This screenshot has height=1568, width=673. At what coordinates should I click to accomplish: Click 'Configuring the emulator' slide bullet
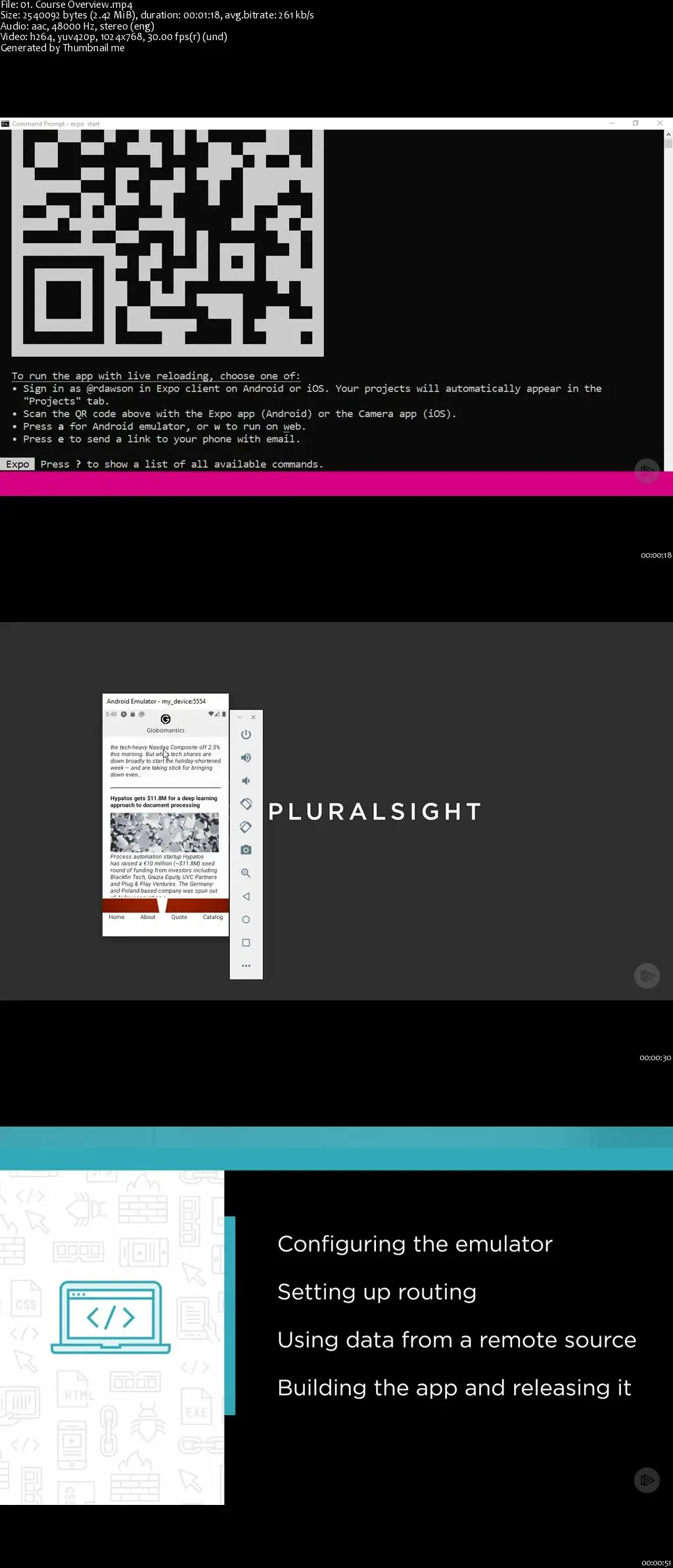tap(415, 1244)
